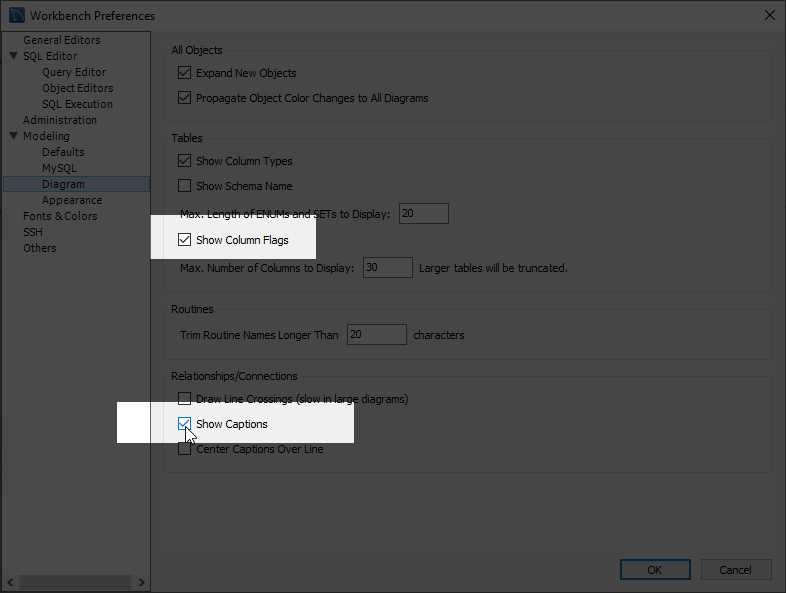Screen dimensions: 786x593
Task: Close the Workbench Preferences dialog
Action: click(770, 15)
